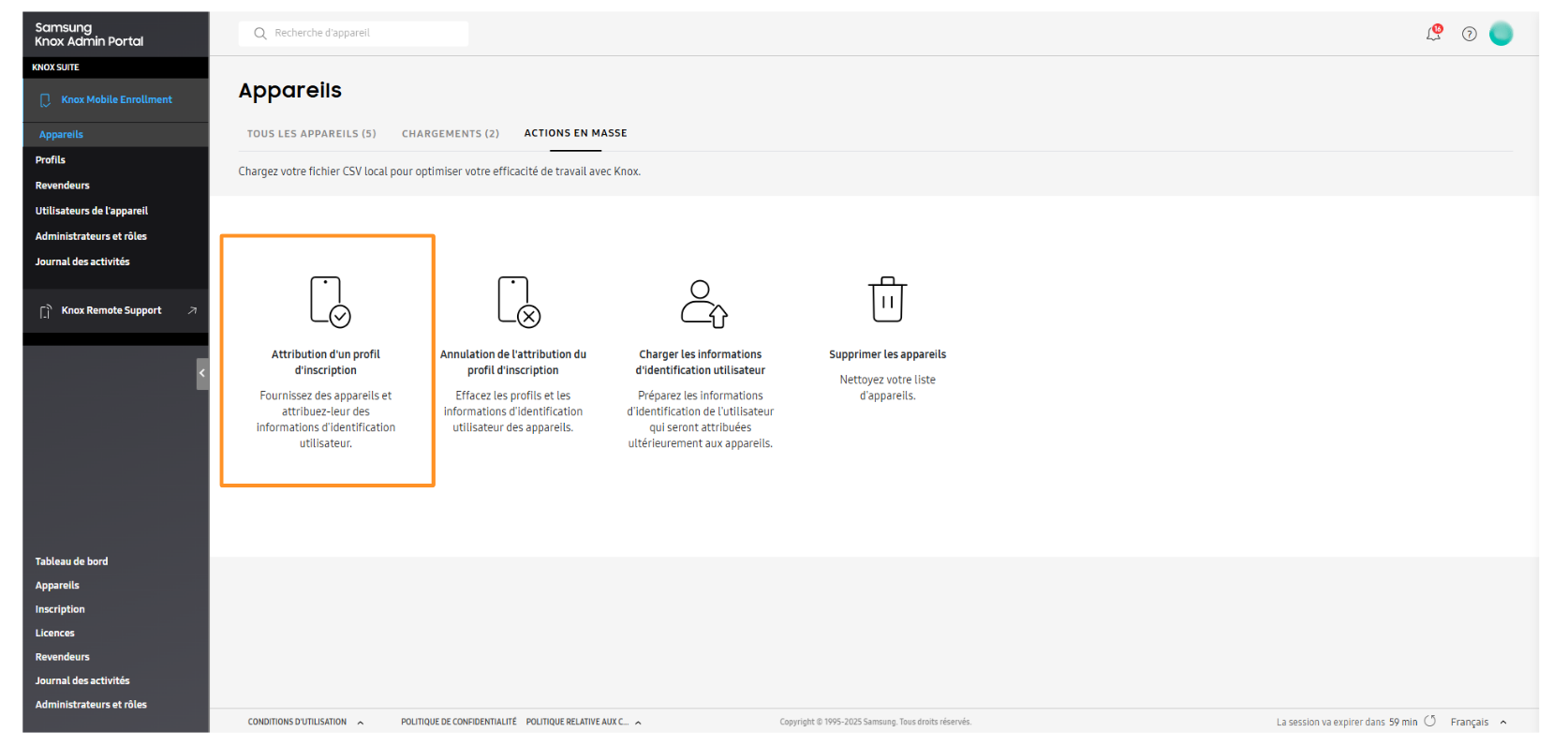Click the search magnifier icon

click(260, 34)
